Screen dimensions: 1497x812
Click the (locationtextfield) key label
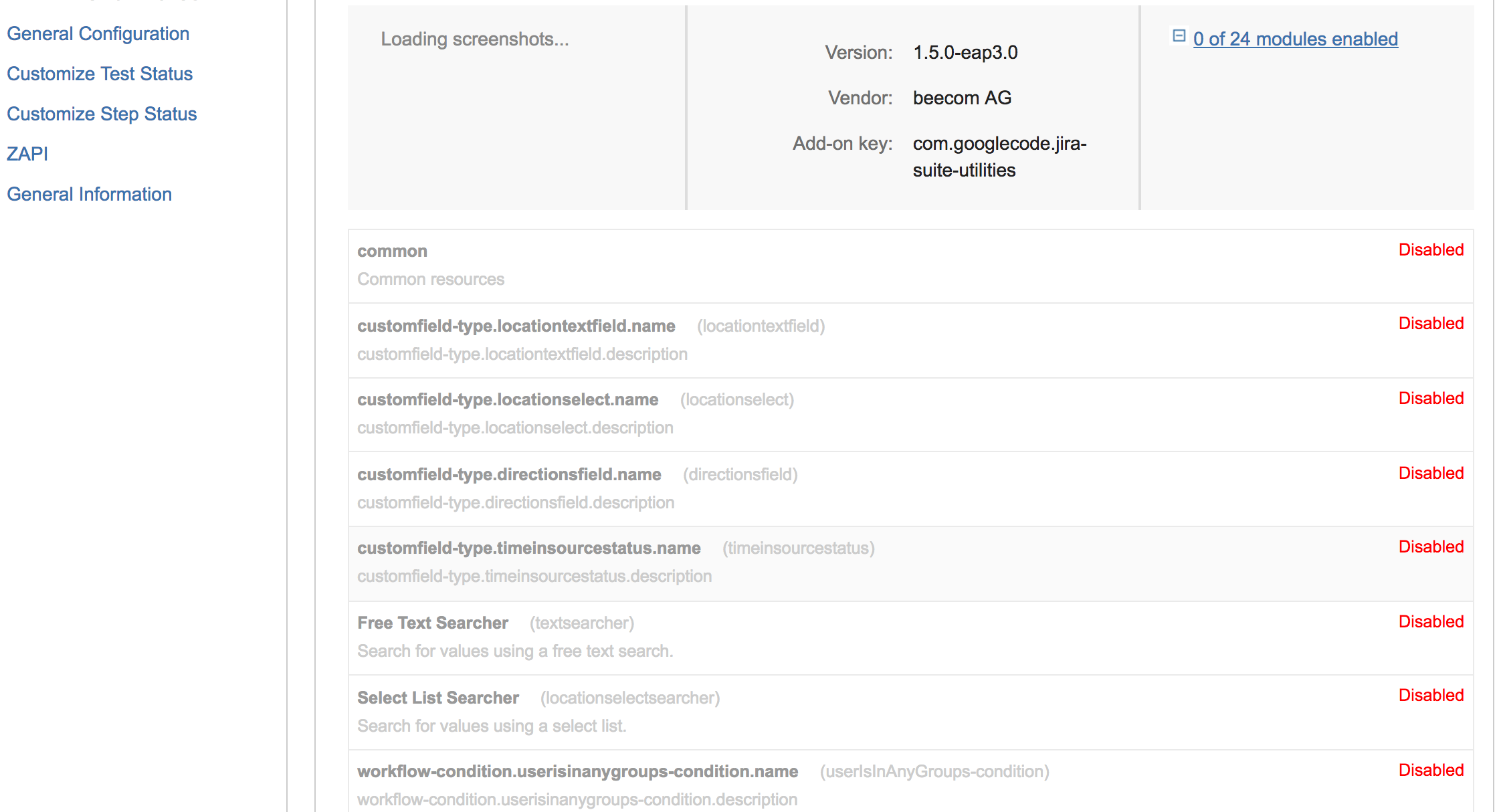(x=761, y=326)
